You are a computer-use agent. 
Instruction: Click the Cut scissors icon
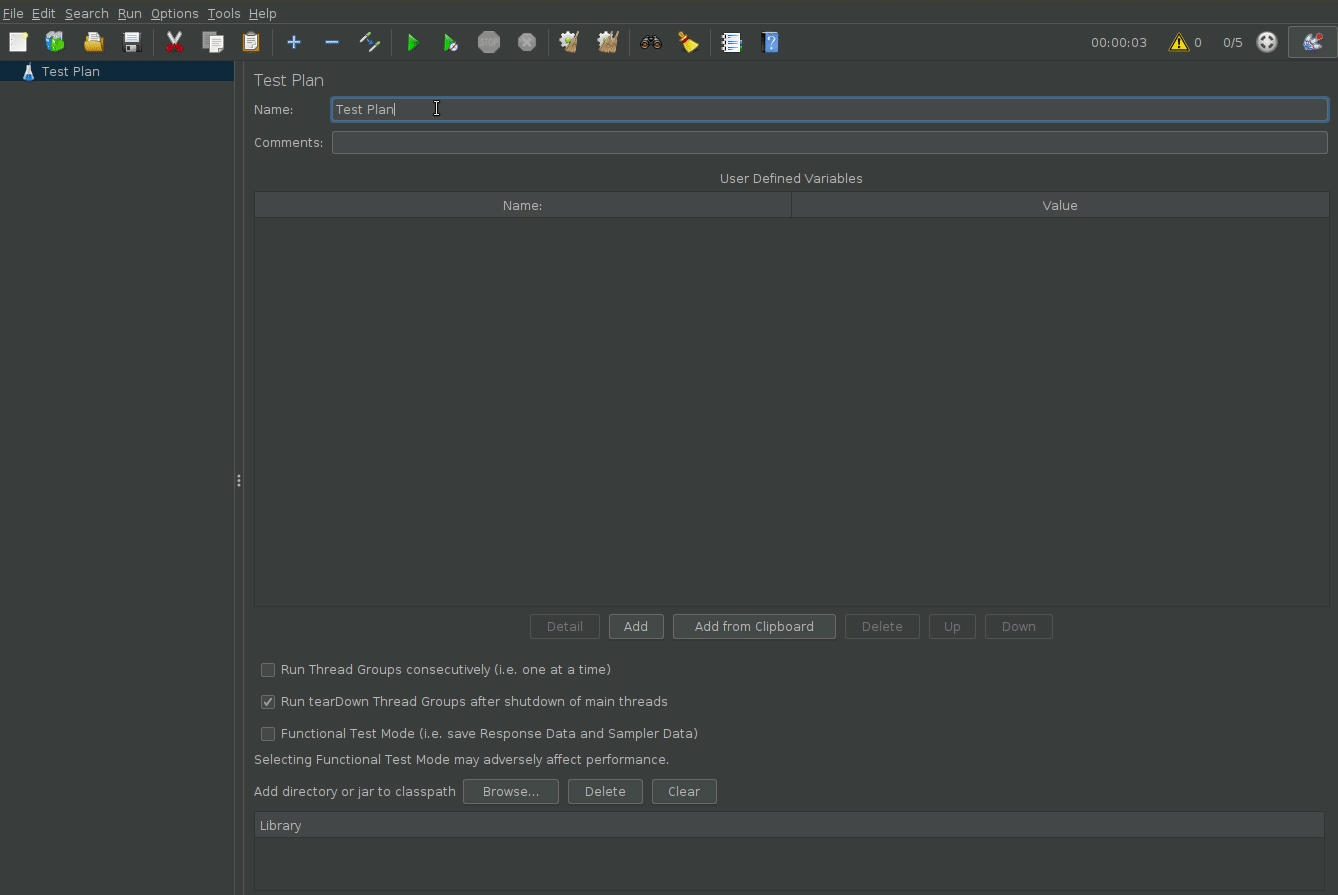(174, 42)
